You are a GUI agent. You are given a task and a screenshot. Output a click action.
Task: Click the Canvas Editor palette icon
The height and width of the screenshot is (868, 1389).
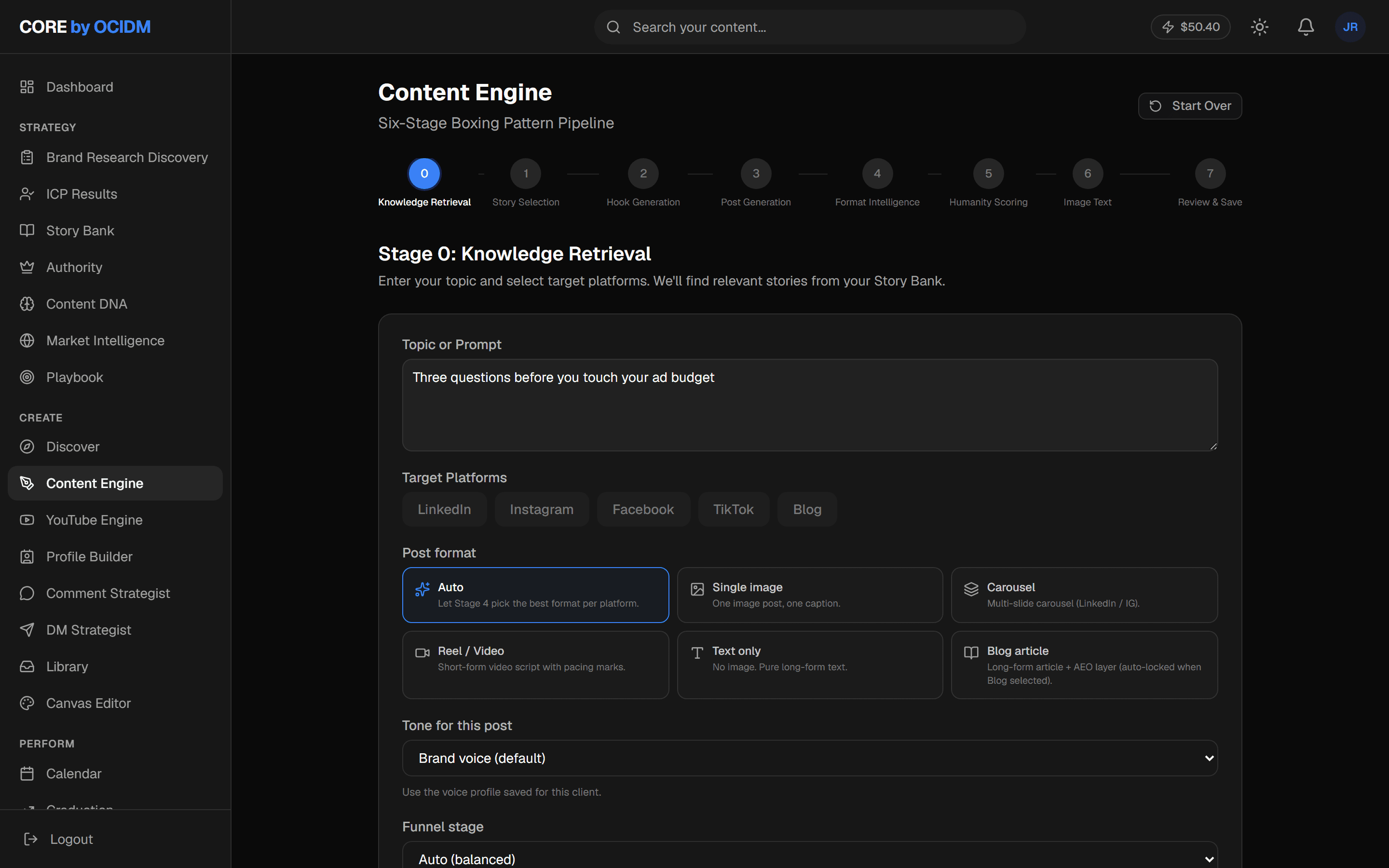[27, 703]
